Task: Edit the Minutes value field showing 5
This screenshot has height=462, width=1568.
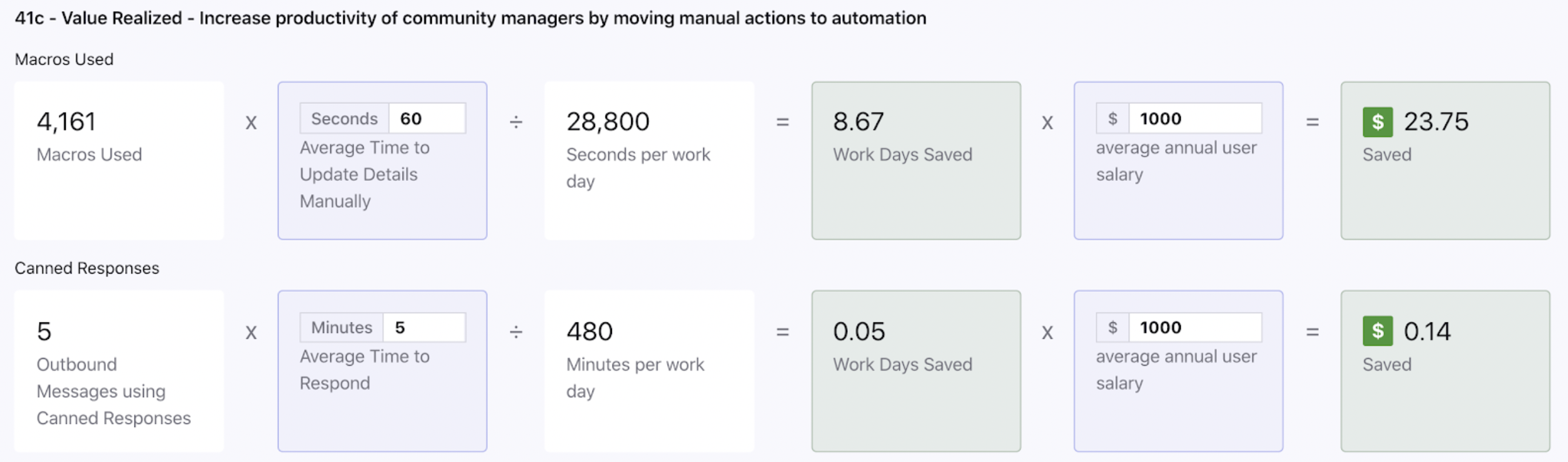Action: point(424,327)
